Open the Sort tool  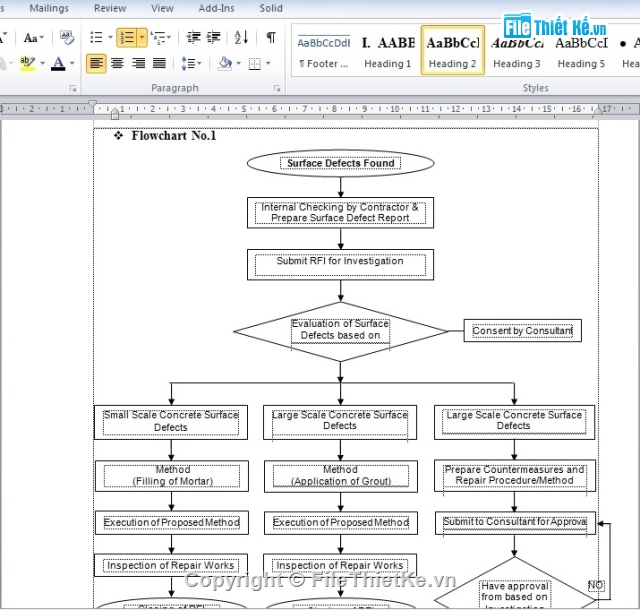241,38
